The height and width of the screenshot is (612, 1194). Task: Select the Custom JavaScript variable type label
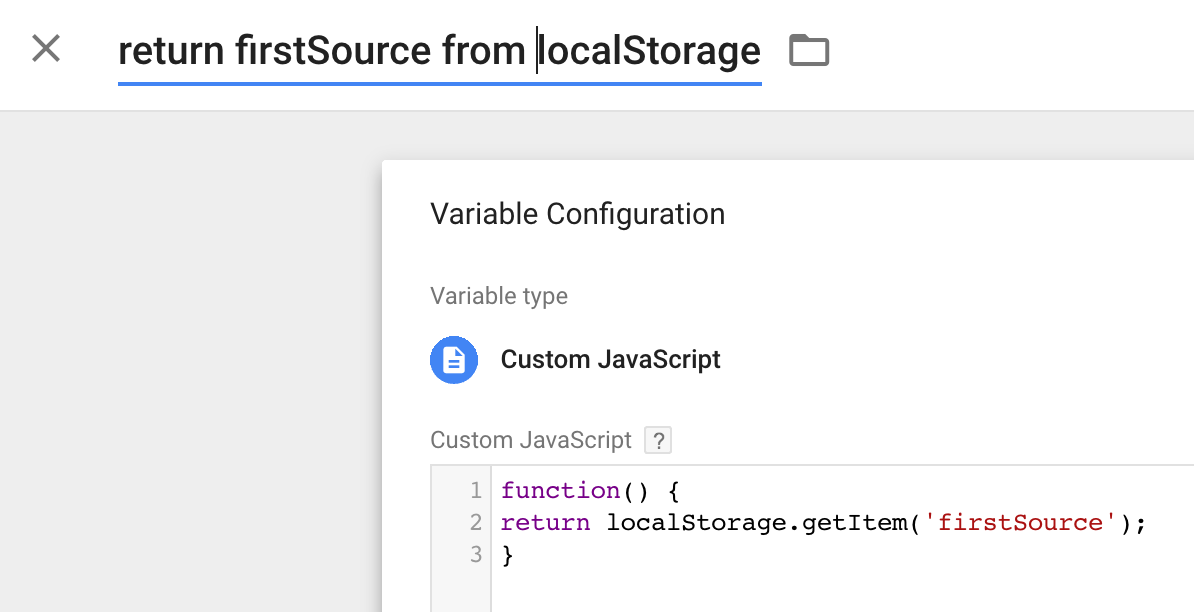(x=610, y=359)
